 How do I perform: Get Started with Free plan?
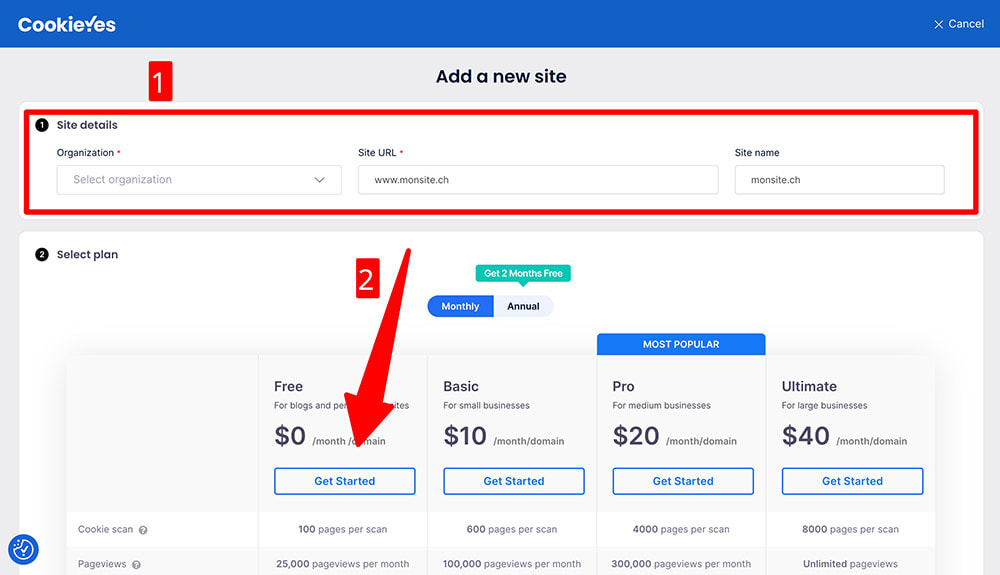(344, 481)
